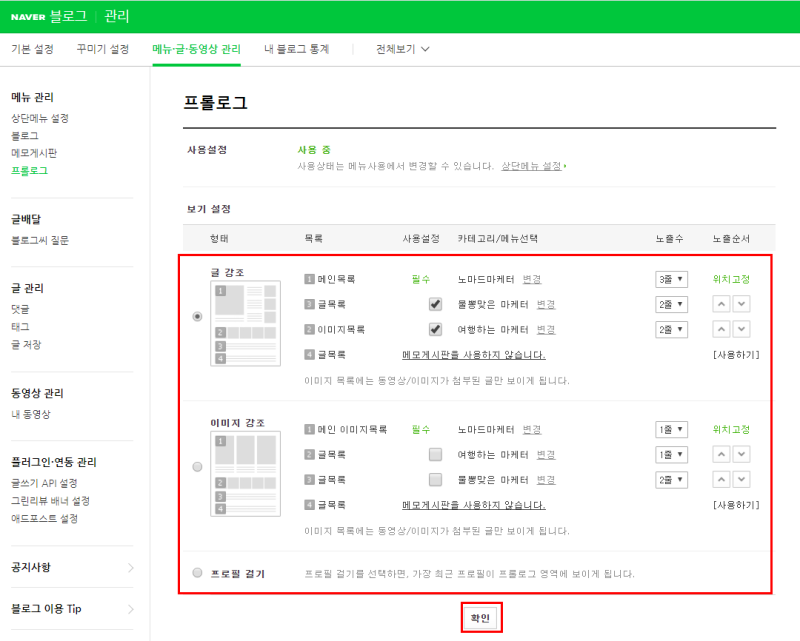
Task: Open the 기본 설정 tab
Action: [x=32, y=49]
